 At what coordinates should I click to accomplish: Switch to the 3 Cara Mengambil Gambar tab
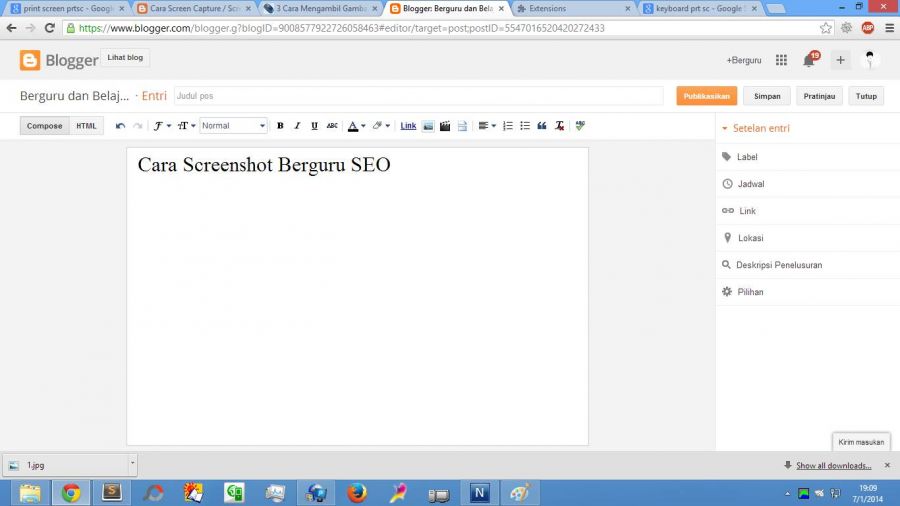click(x=321, y=9)
